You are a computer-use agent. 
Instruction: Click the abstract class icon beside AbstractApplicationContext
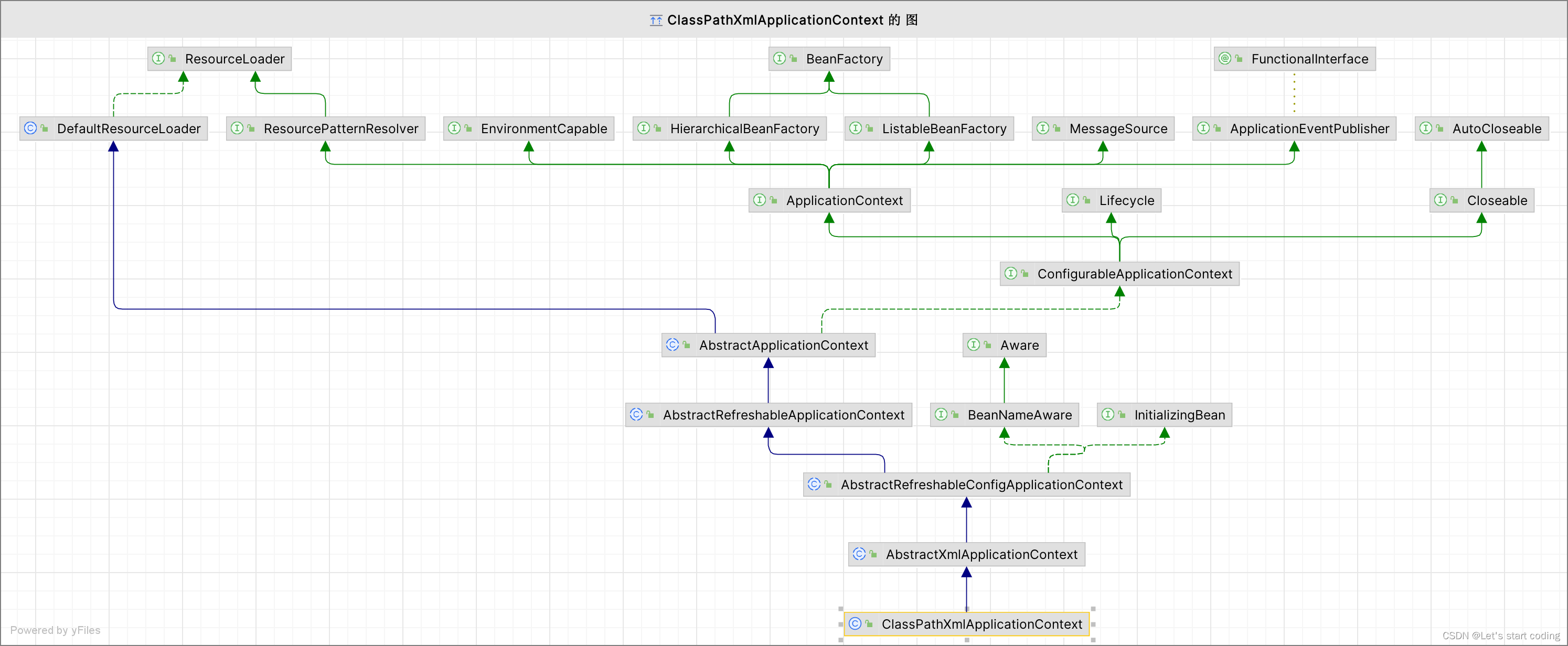point(673,345)
